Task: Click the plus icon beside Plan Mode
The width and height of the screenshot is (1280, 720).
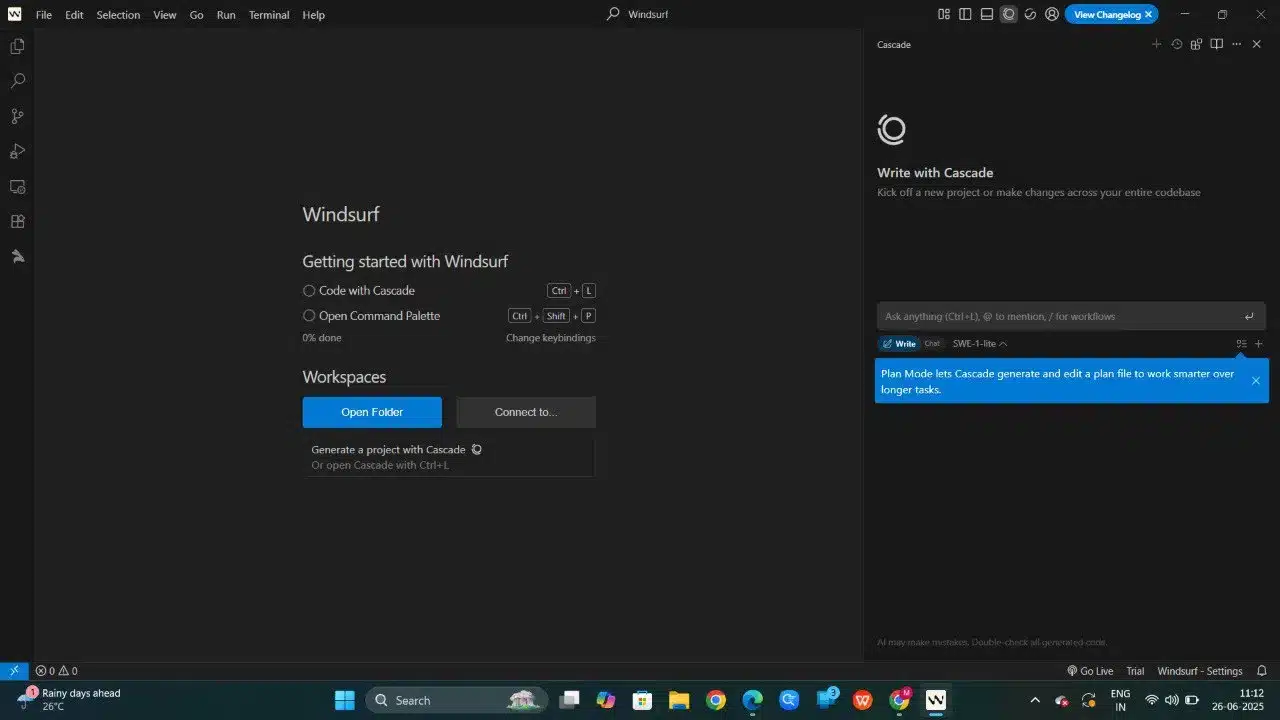Action: pos(1259,343)
